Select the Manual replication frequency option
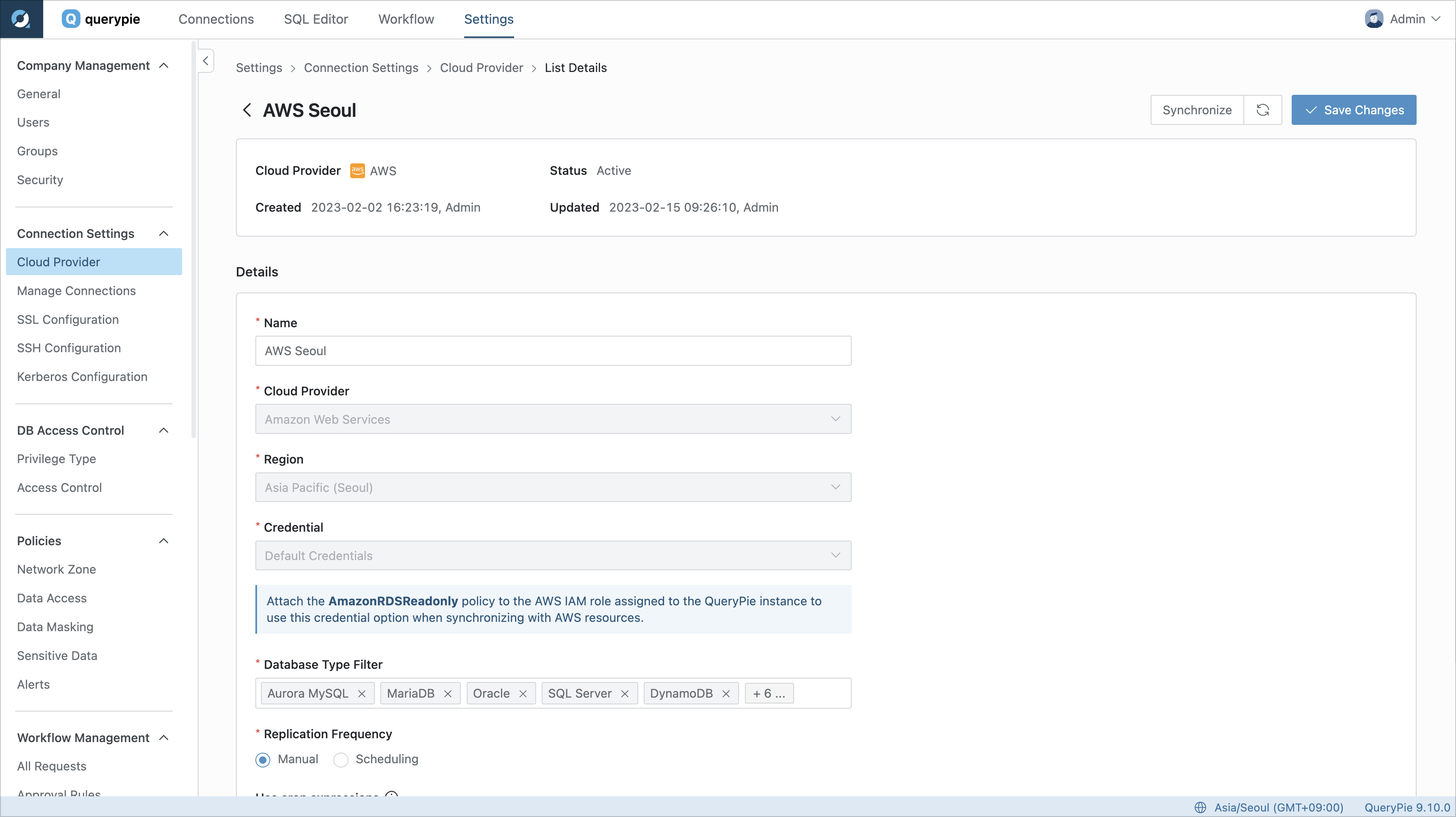 point(263,760)
